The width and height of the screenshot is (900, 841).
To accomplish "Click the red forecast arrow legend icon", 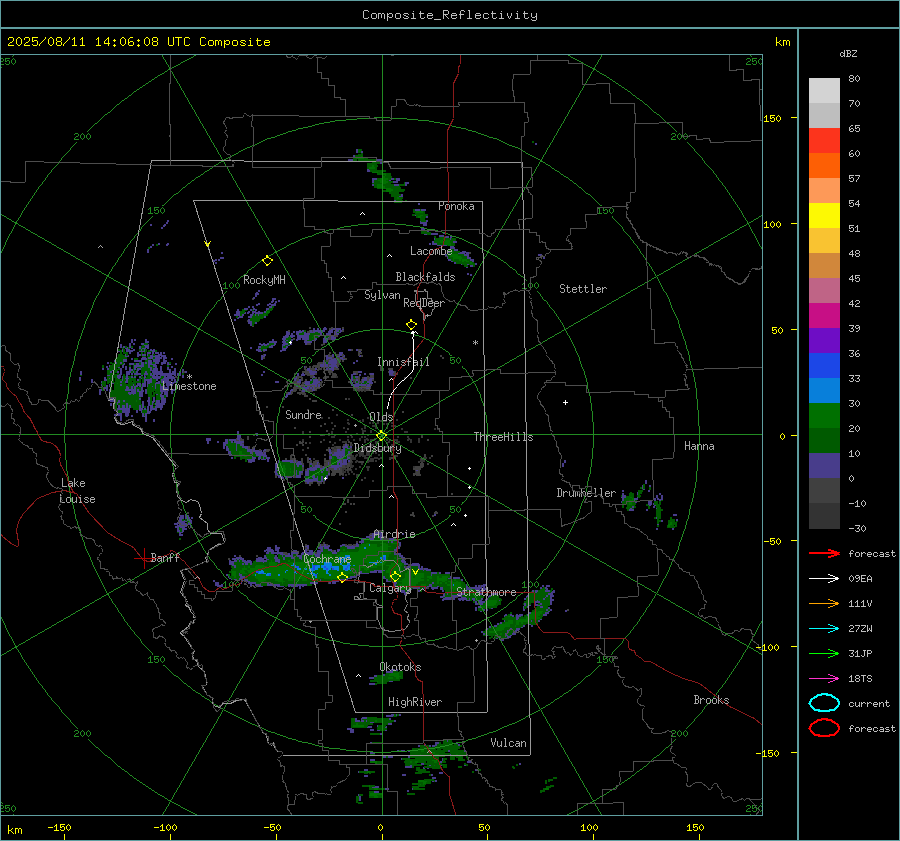I will [x=824, y=553].
